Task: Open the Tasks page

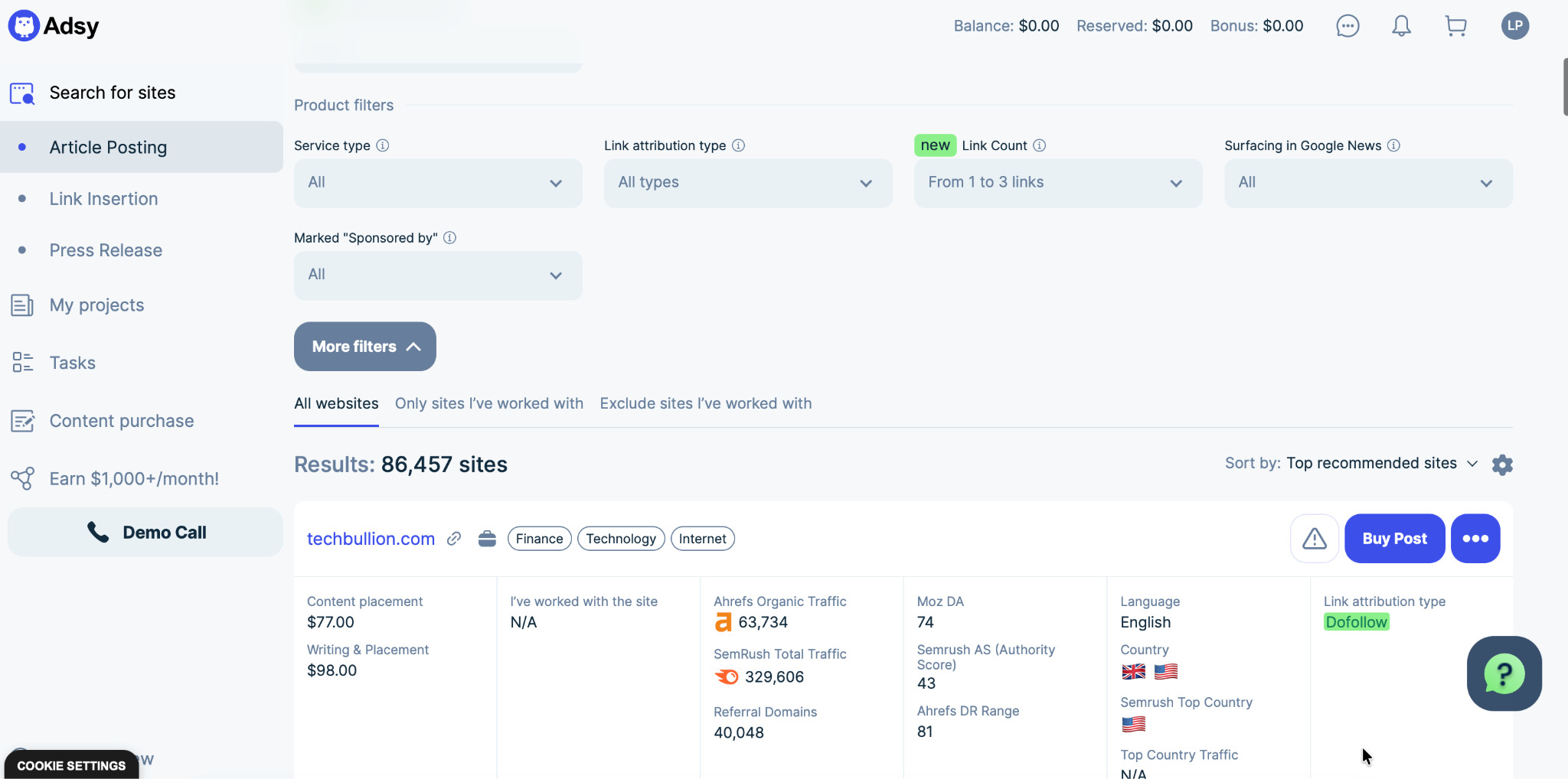Action: (73, 363)
